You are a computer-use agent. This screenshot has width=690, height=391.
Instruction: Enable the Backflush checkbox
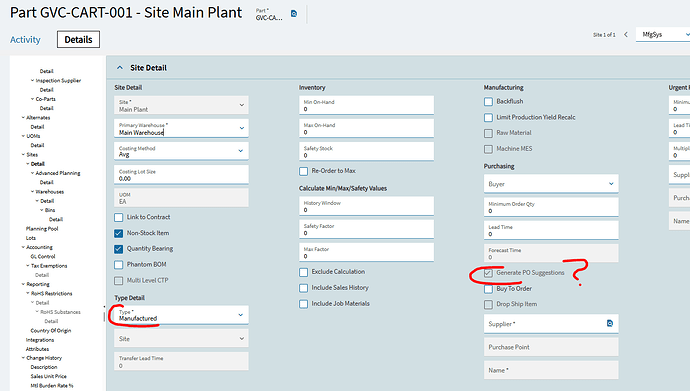pos(488,102)
